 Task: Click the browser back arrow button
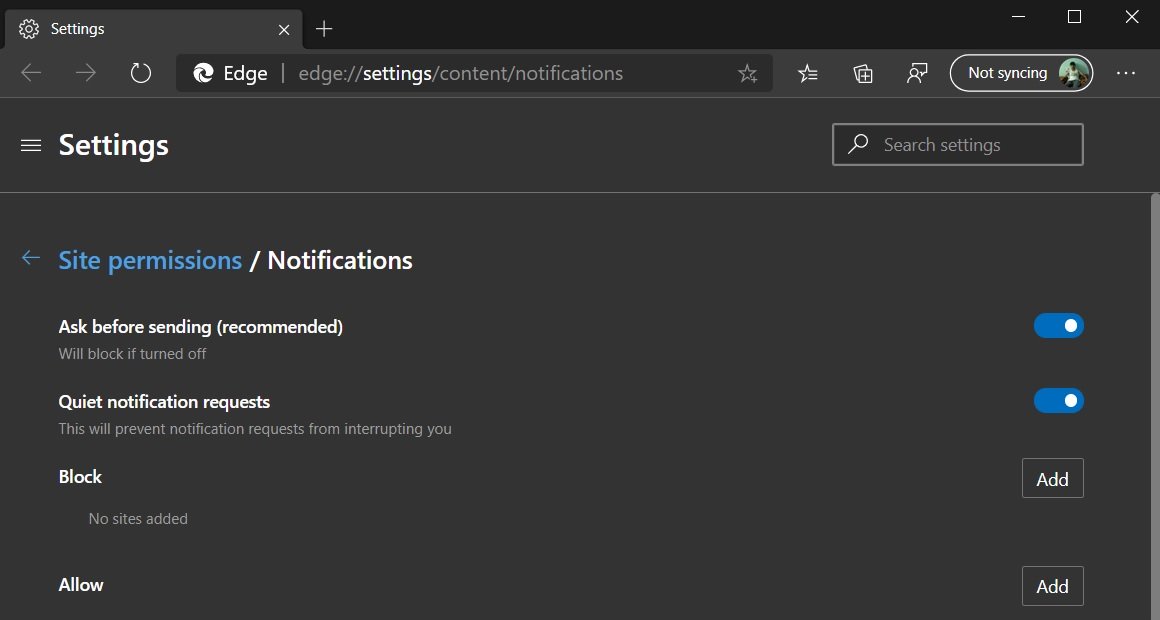coord(32,73)
